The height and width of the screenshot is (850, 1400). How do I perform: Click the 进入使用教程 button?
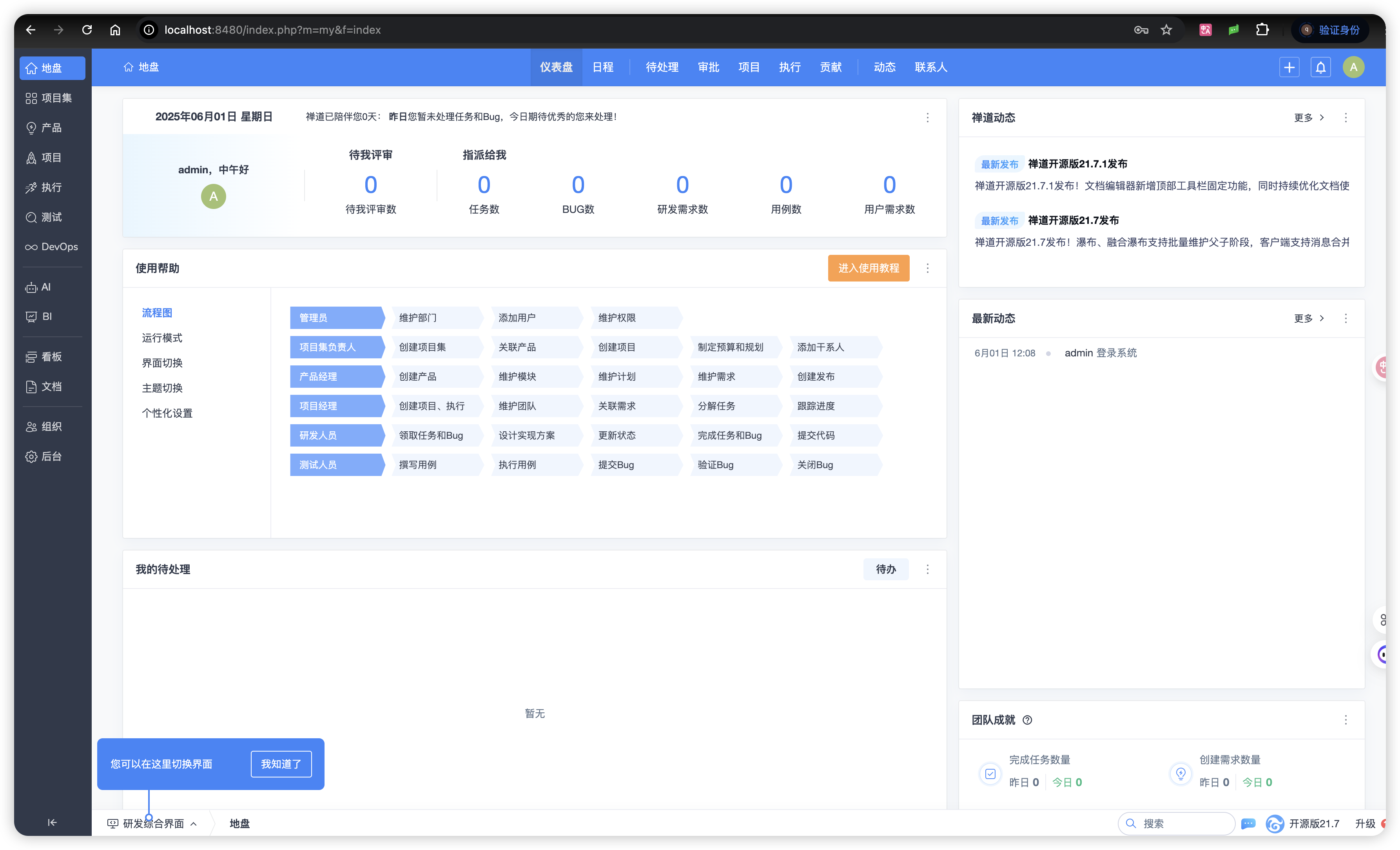coord(868,268)
